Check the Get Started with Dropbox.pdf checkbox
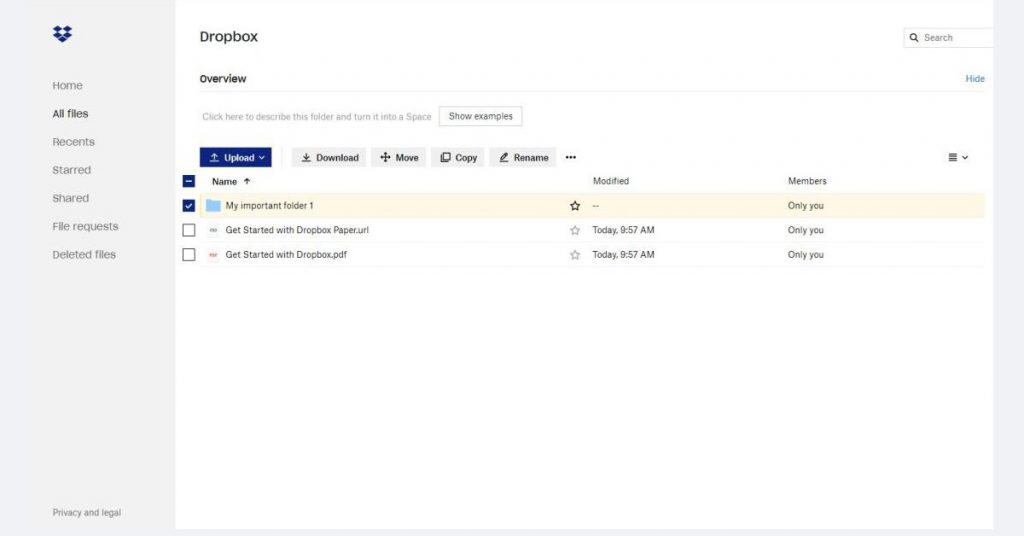This screenshot has width=1024, height=536. coord(189,255)
